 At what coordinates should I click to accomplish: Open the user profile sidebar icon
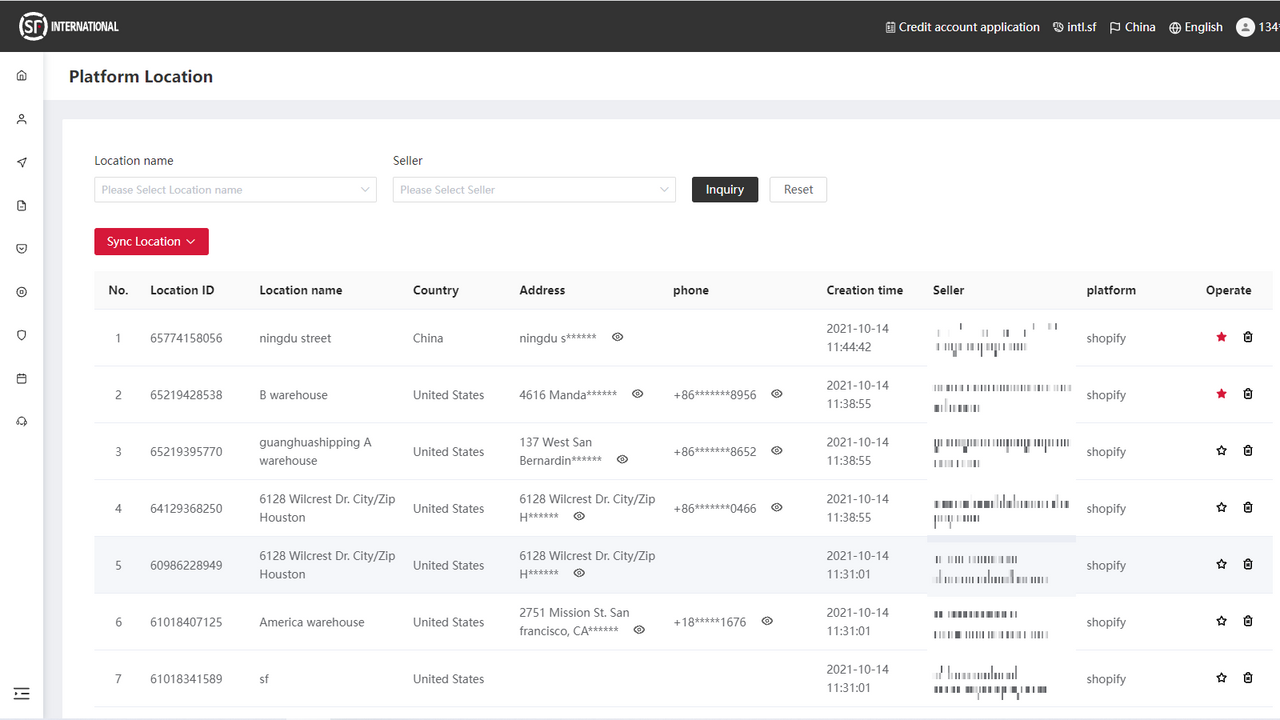[x=22, y=119]
